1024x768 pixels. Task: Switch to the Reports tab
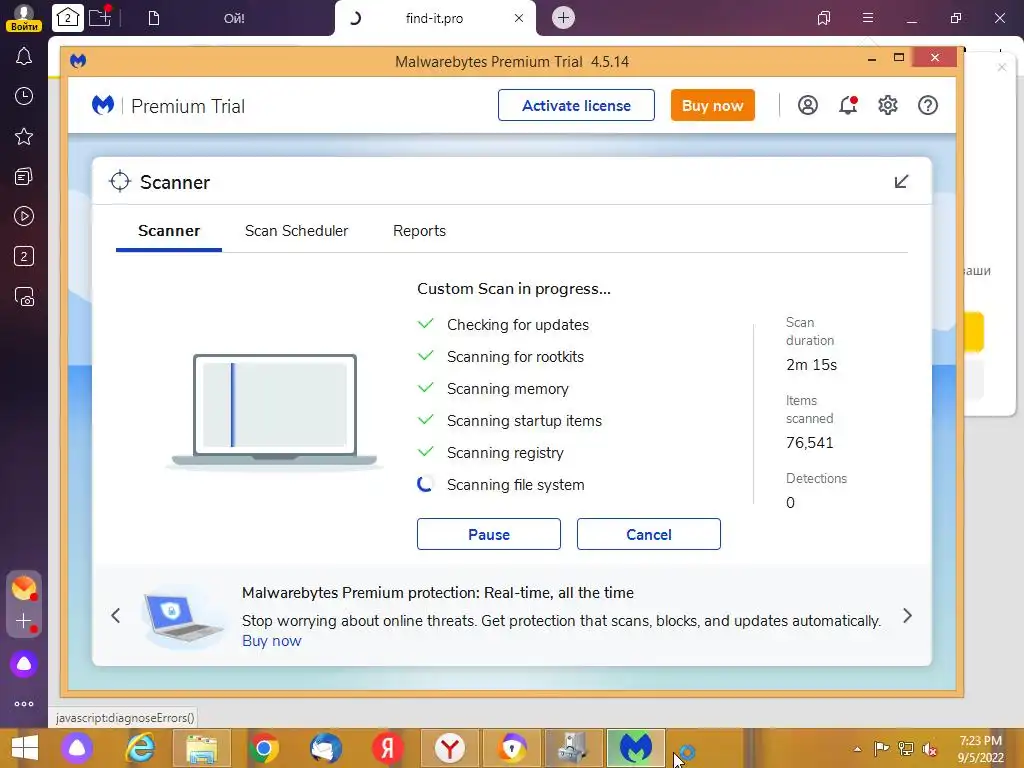419,231
